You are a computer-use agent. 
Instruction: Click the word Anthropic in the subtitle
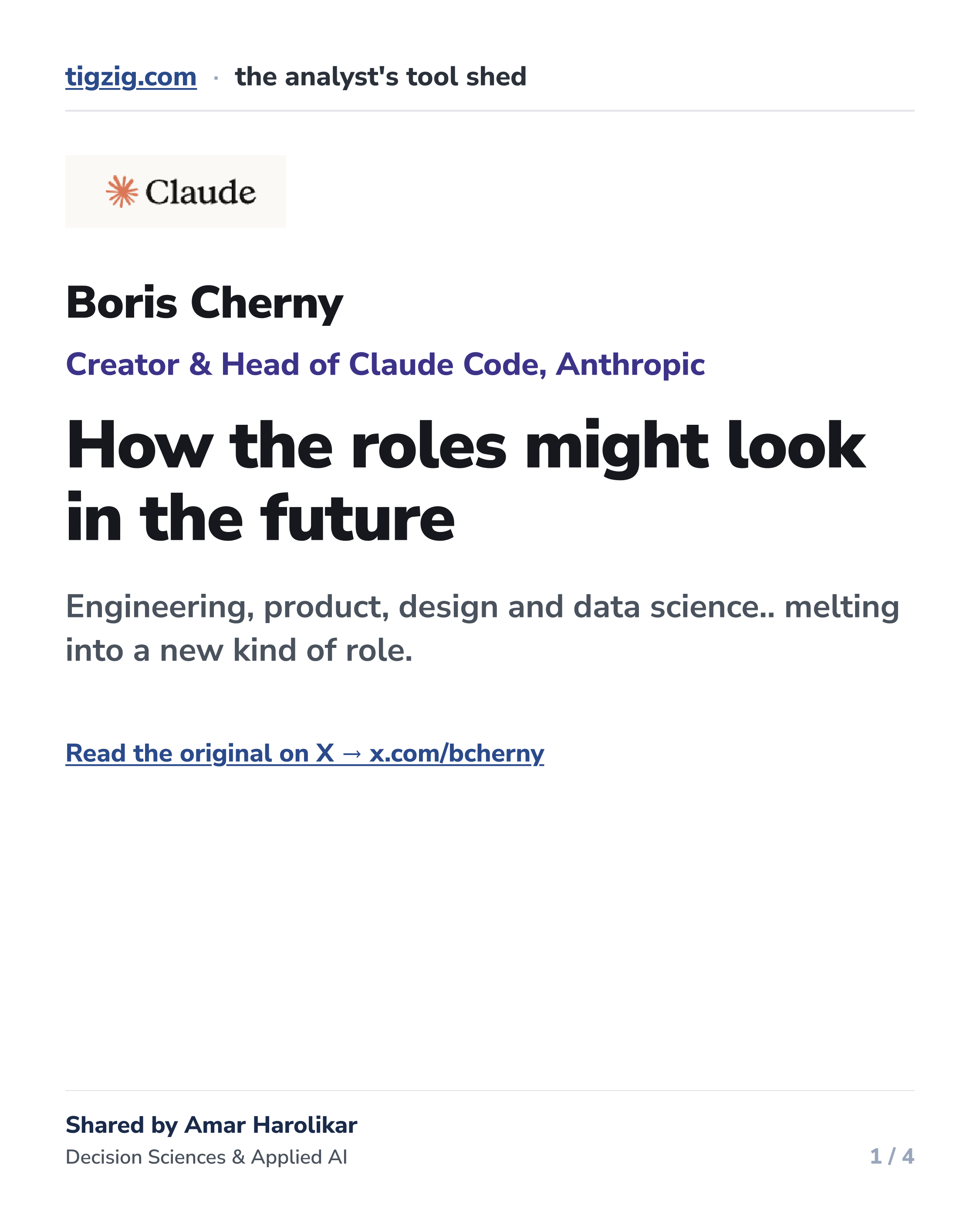[x=630, y=365]
